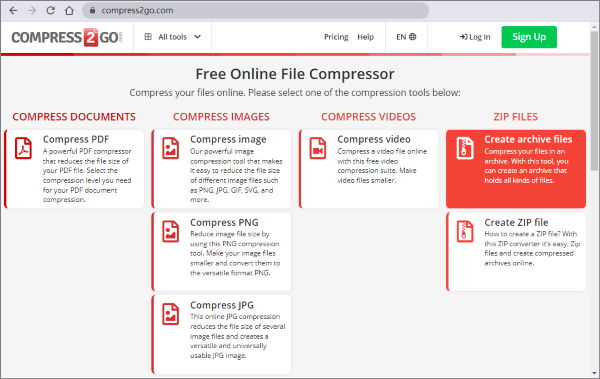
Task: Expand the All tools dropdown chevron
Action: [197, 37]
